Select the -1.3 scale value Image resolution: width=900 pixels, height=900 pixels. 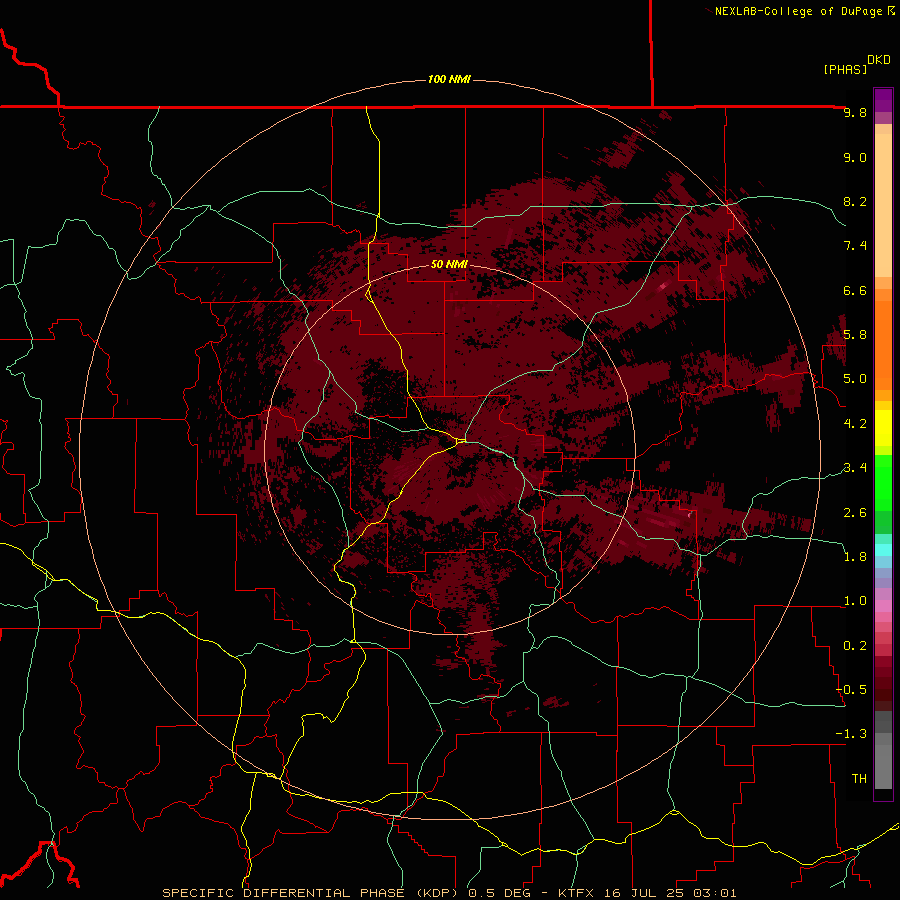click(851, 734)
